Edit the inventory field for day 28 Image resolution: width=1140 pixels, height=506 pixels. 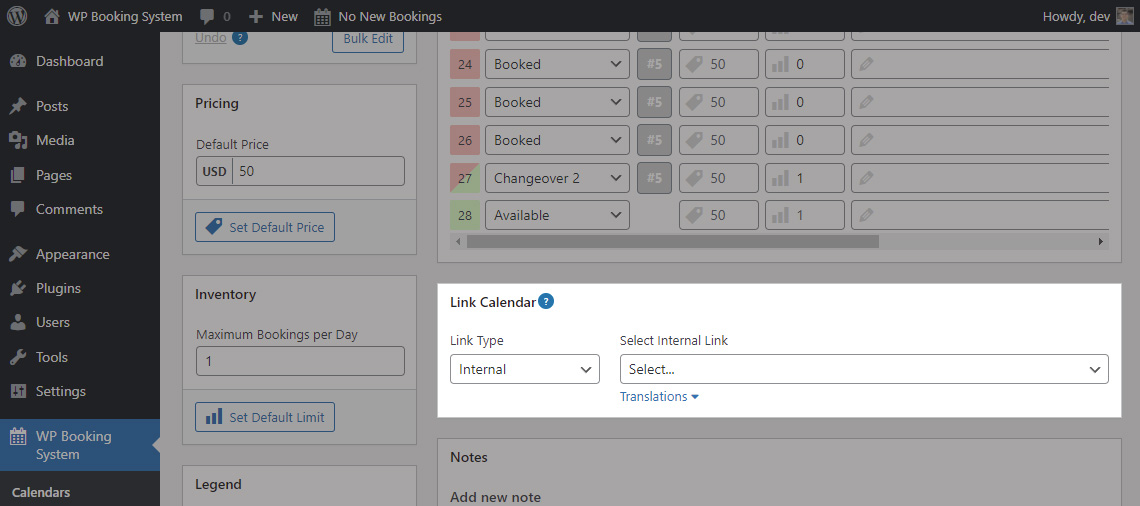tap(805, 215)
